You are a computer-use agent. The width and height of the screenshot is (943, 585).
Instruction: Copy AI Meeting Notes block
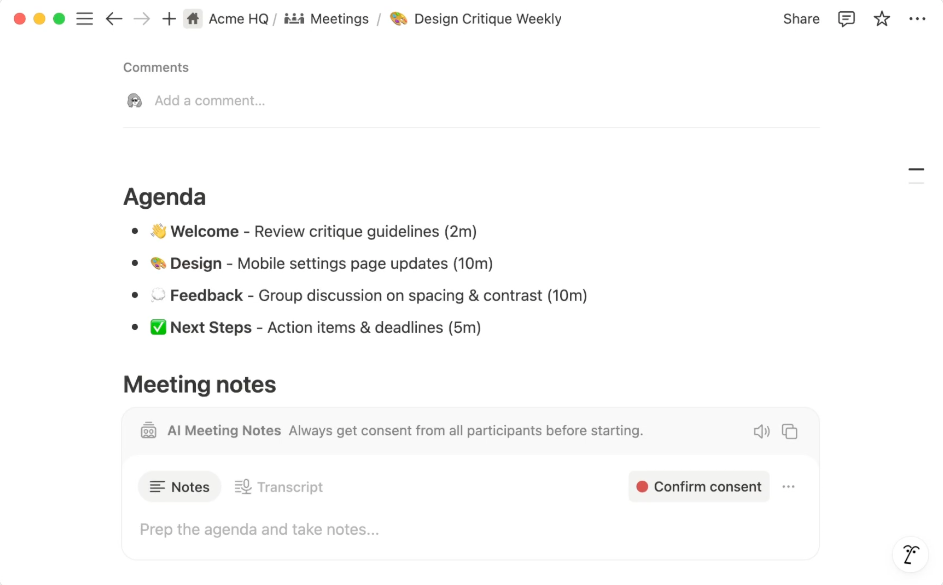click(x=790, y=431)
